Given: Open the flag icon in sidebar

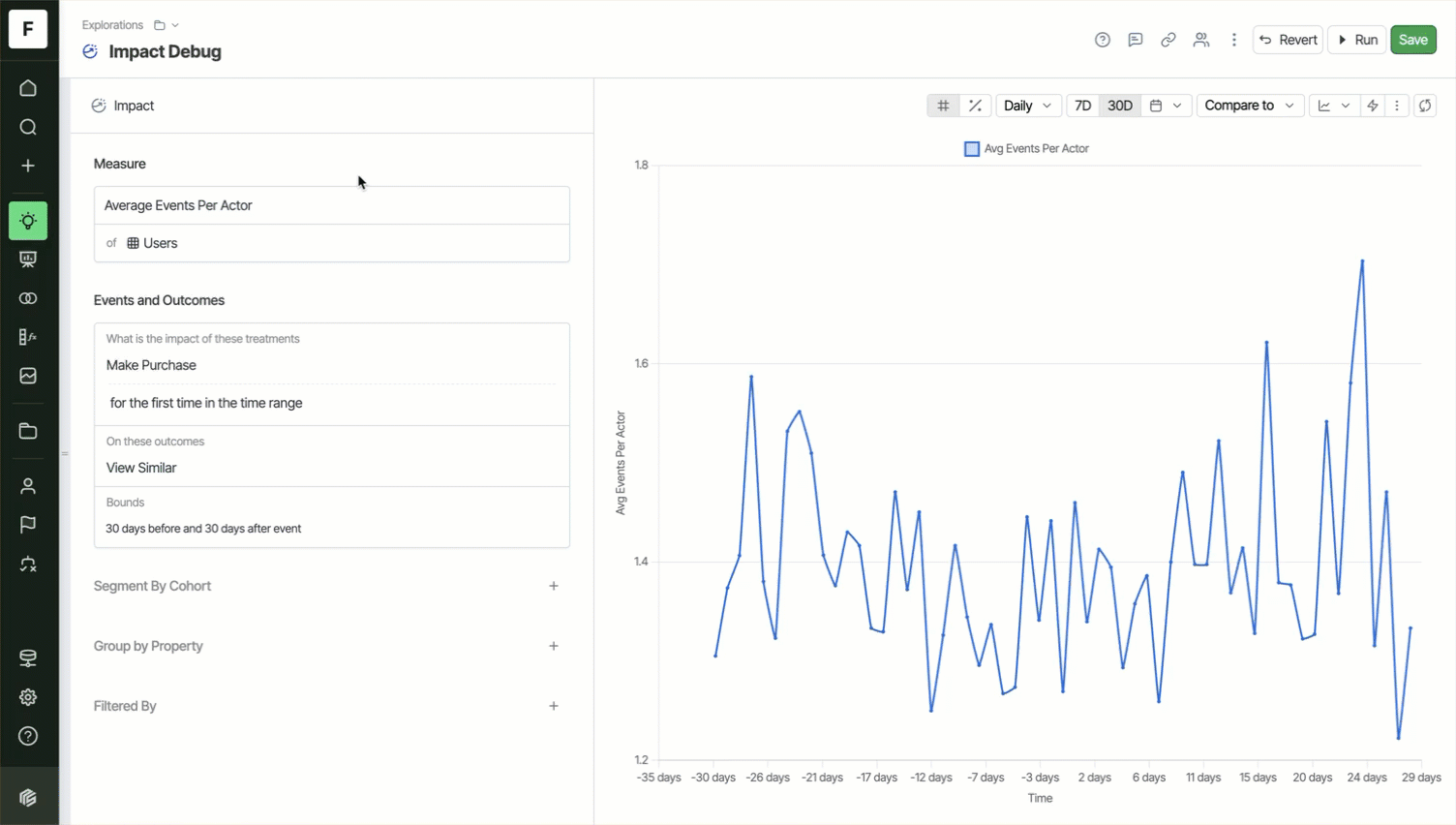Looking at the screenshot, I should click(28, 524).
